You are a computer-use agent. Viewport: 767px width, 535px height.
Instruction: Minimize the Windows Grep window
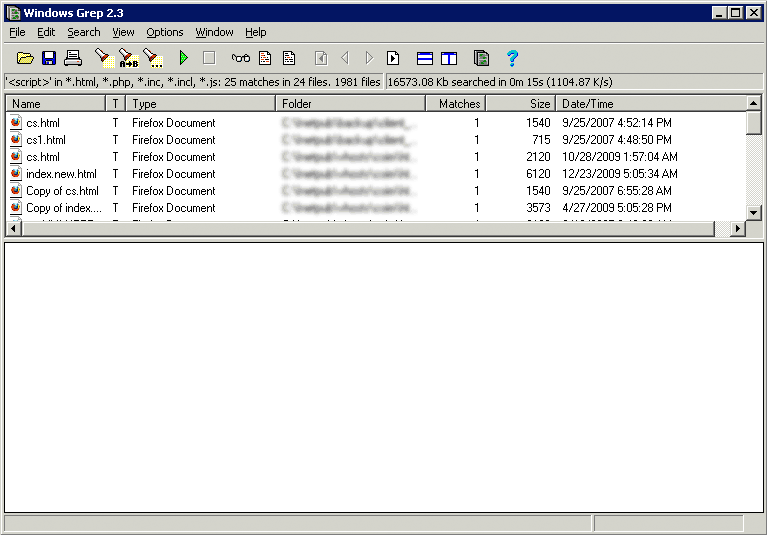coord(719,13)
